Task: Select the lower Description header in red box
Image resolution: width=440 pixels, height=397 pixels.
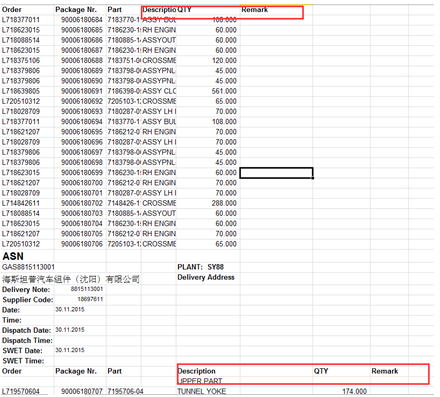Action: (197, 371)
